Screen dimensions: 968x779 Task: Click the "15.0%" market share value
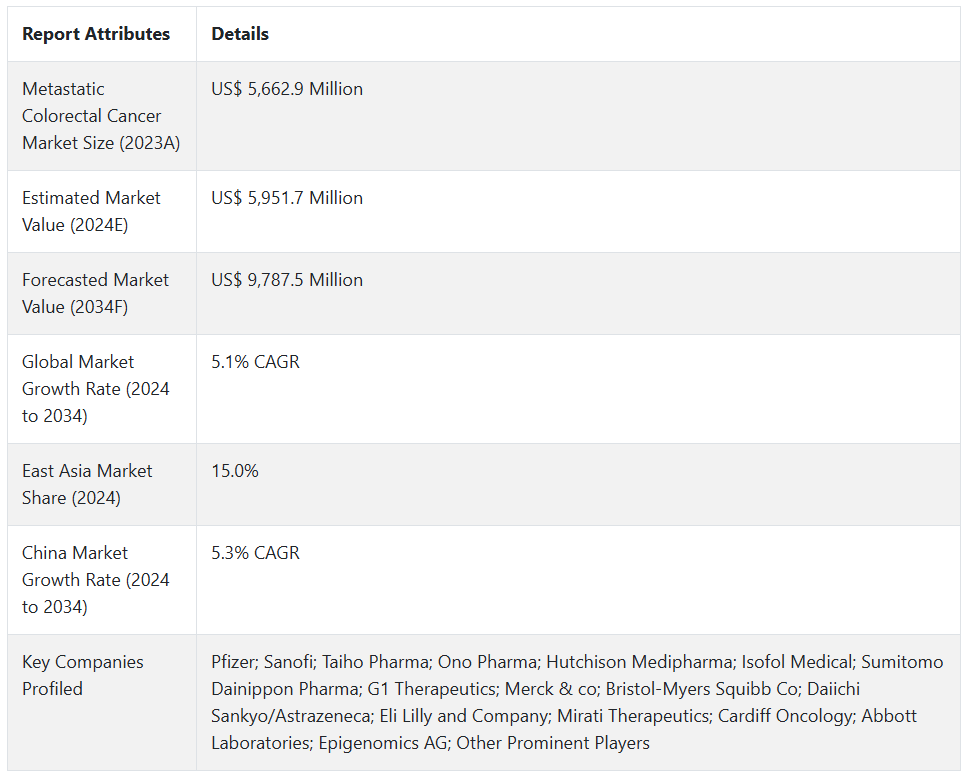235,471
